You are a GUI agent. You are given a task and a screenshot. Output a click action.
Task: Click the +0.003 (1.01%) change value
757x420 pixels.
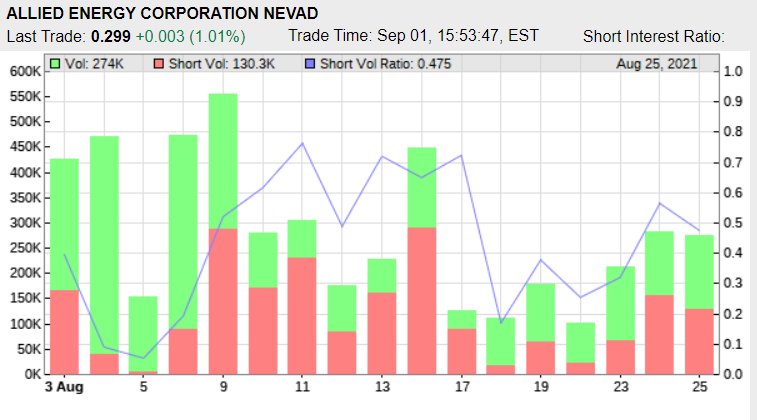(190, 36)
